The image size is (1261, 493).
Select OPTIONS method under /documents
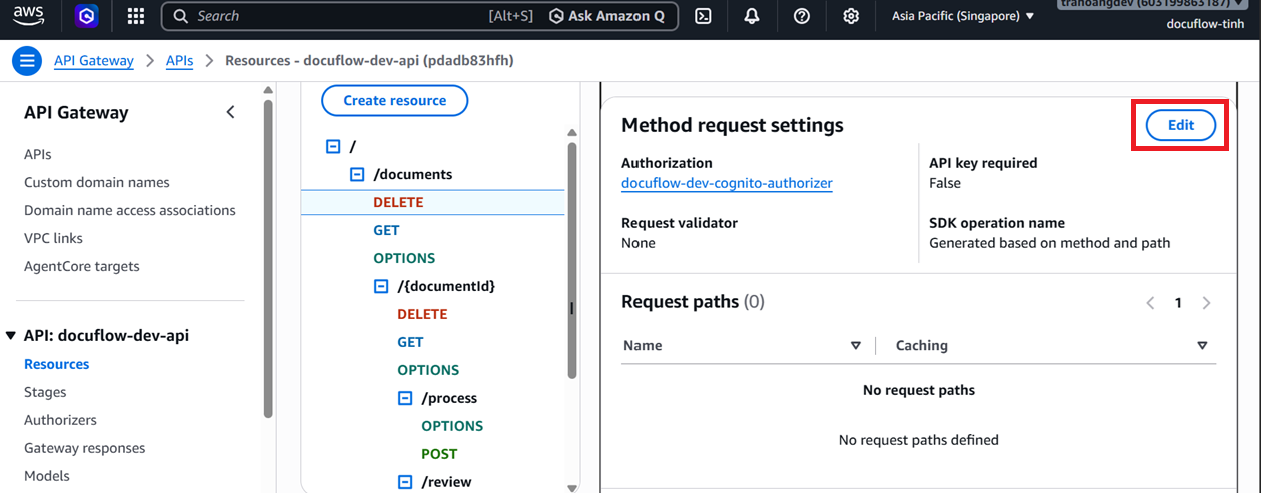pyautogui.click(x=404, y=258)
